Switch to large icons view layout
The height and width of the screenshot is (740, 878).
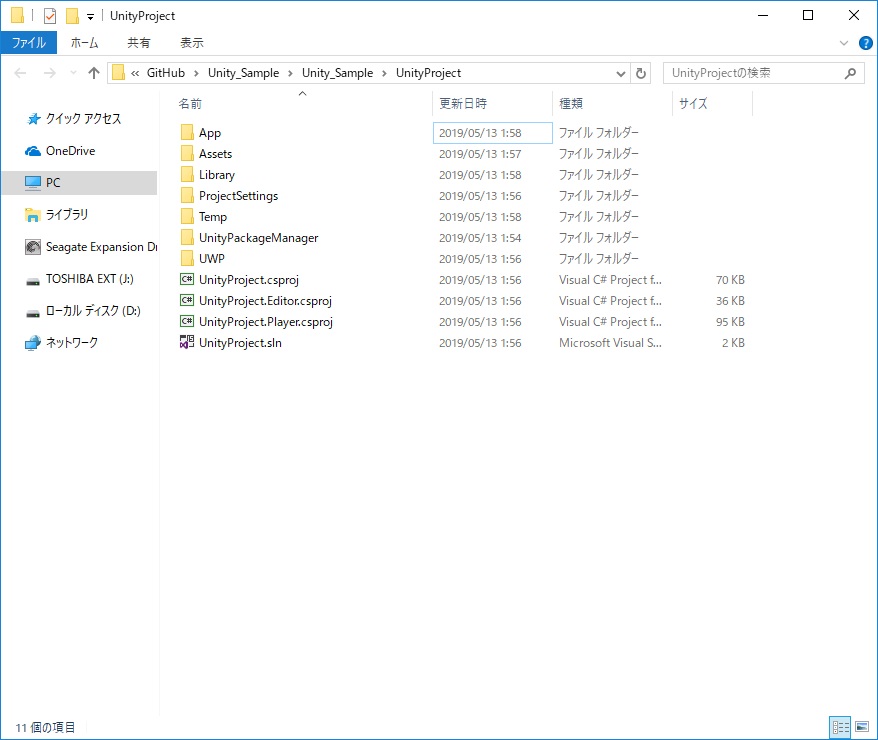pyautogui.click(x=862, y=727)
